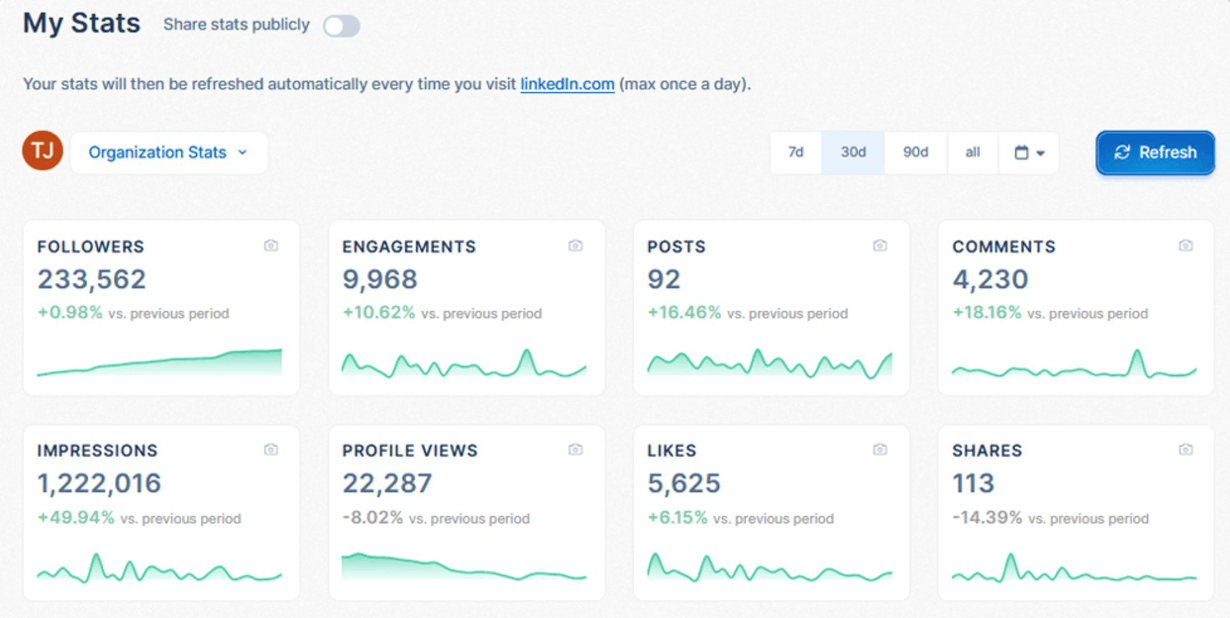Image resolution: width=1230 pixels, height=618 pixels.
Task: Click the camera icon on Engagements card
Action: pos(576,246)
